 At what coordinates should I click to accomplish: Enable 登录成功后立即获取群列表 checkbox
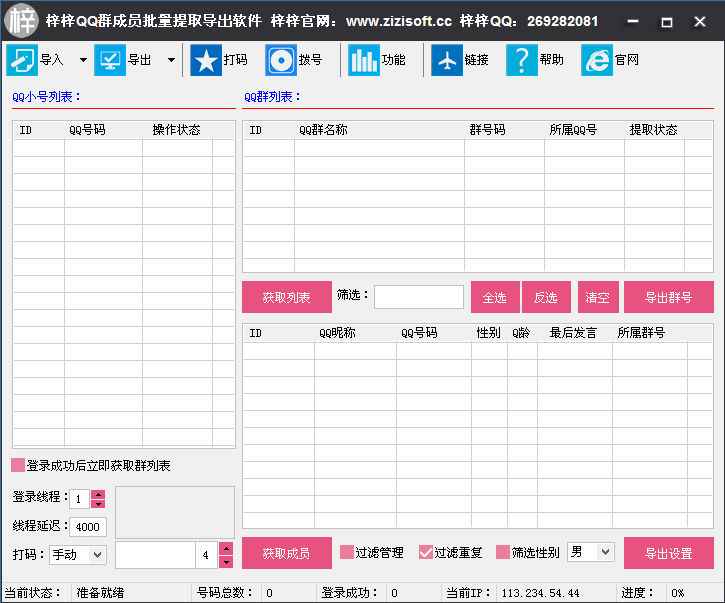point(18,465)
